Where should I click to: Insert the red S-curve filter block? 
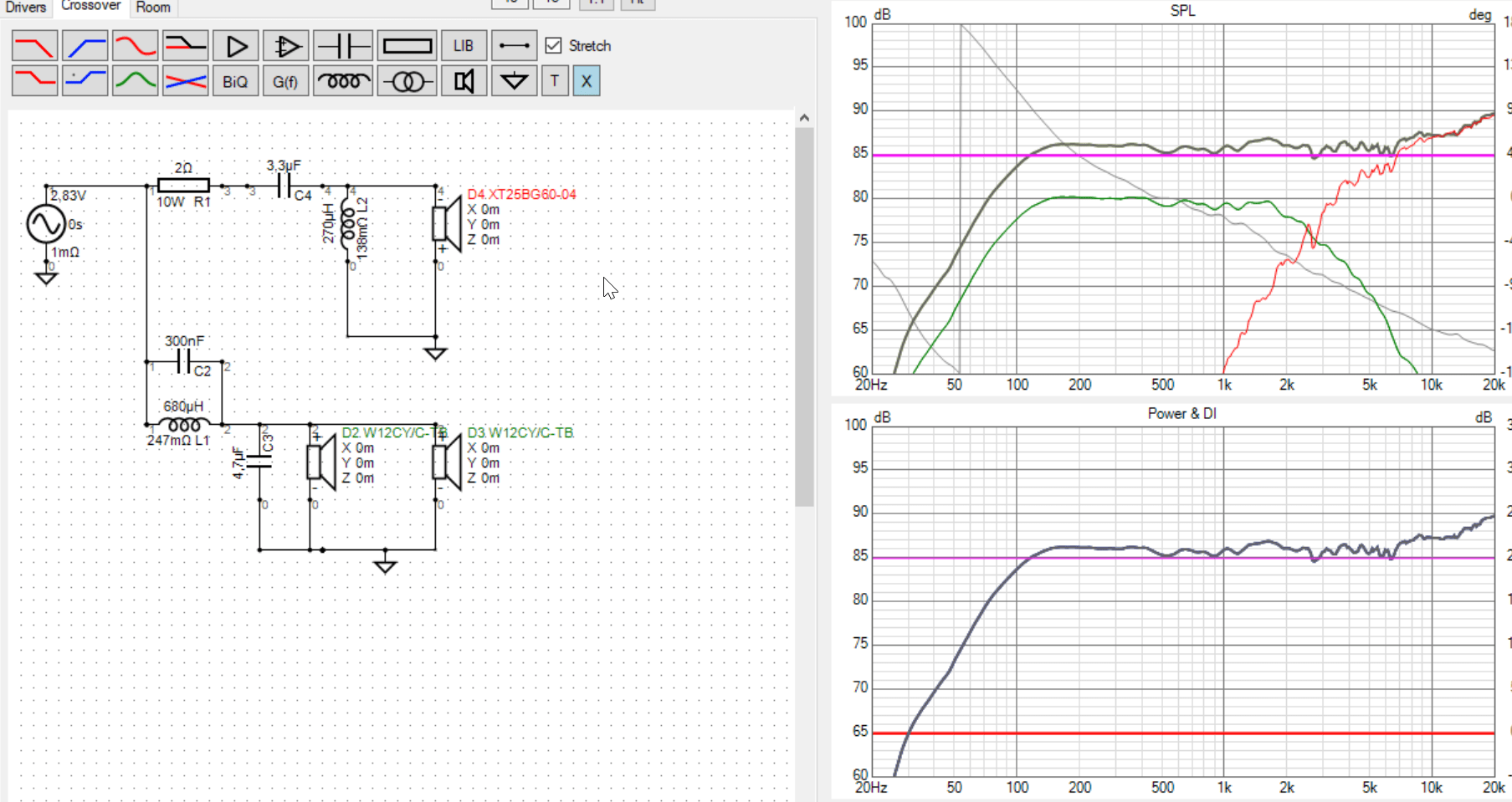pos(135,46)
